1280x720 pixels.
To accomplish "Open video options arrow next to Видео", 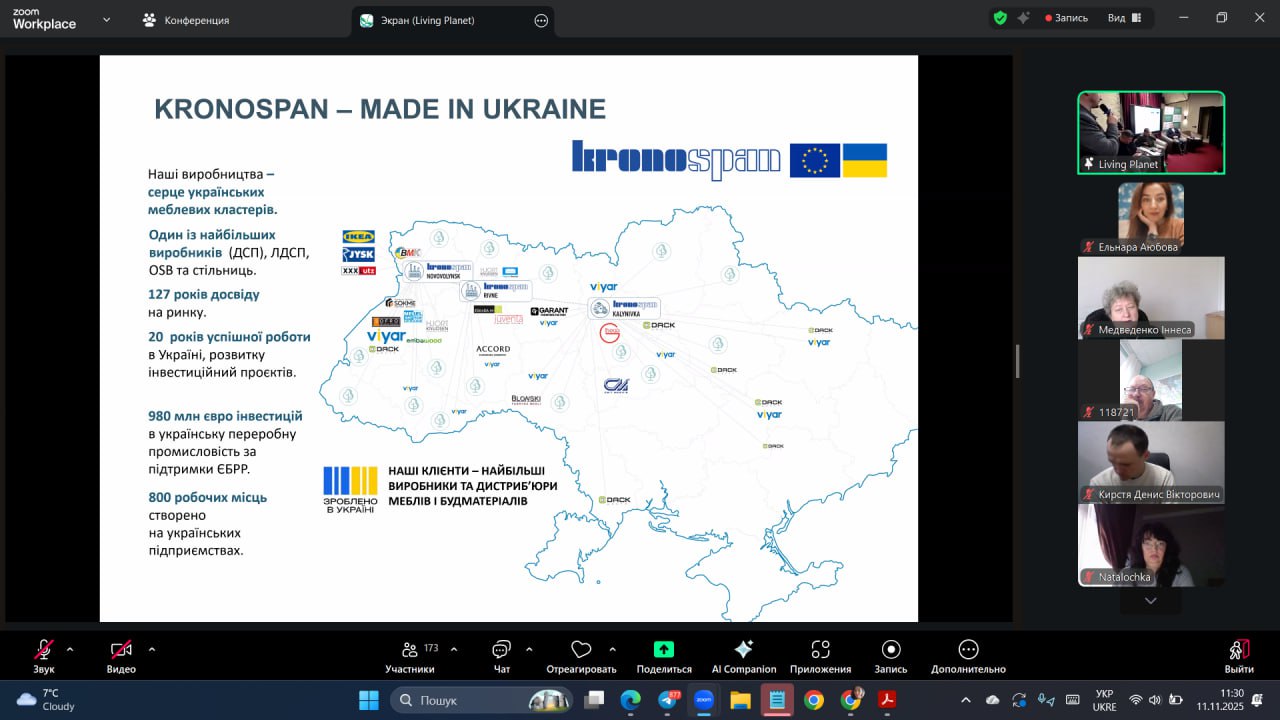I will point(152,649).
